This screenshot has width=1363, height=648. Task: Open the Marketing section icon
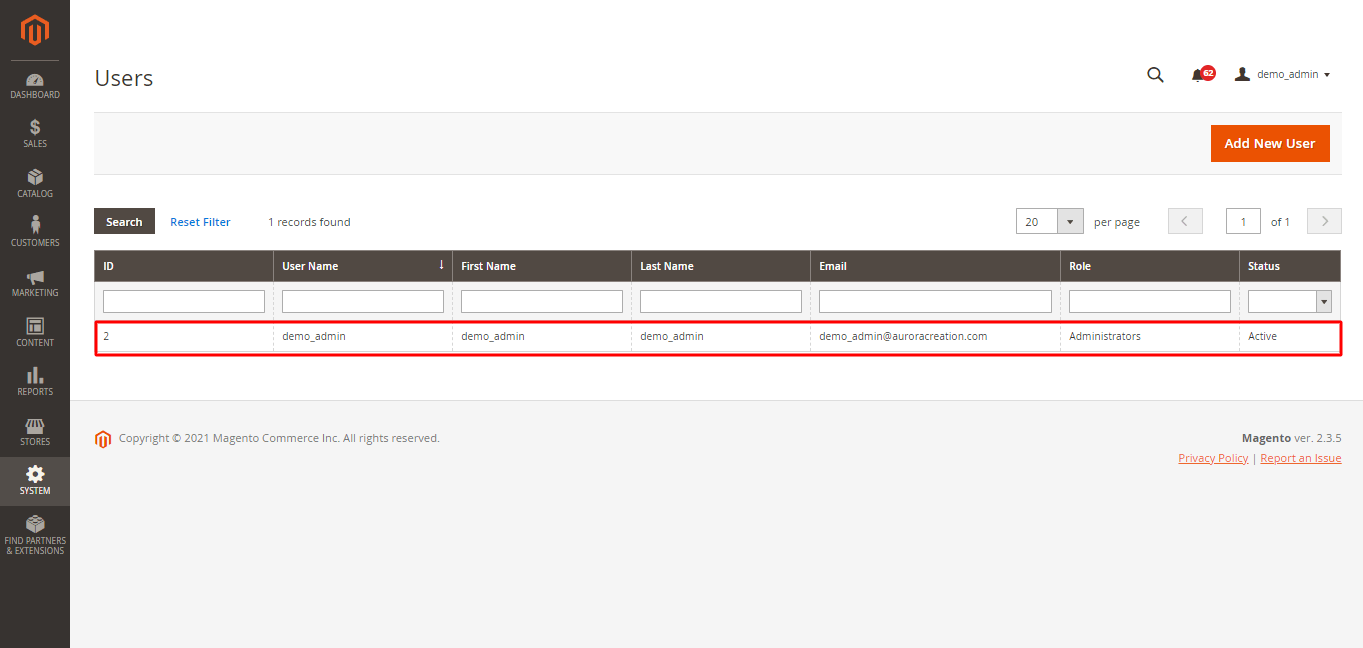[x=35, y=281]
